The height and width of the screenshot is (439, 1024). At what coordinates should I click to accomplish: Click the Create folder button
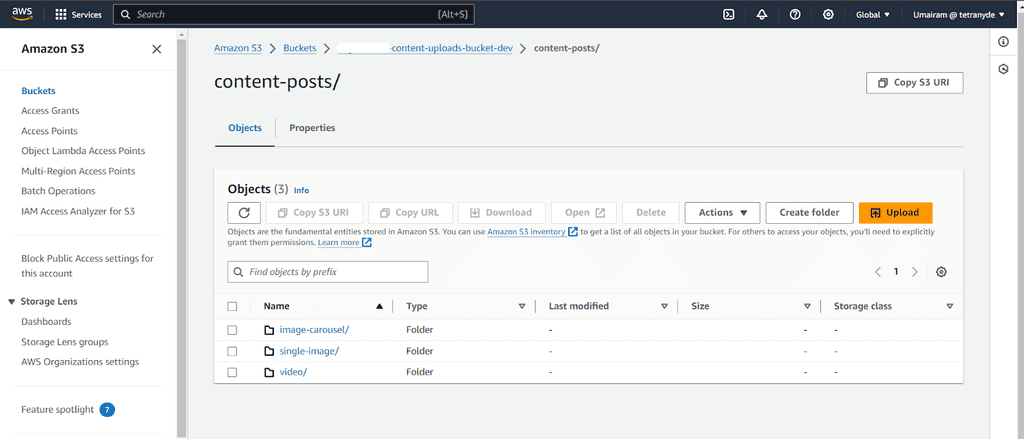[x=810, y=212]
